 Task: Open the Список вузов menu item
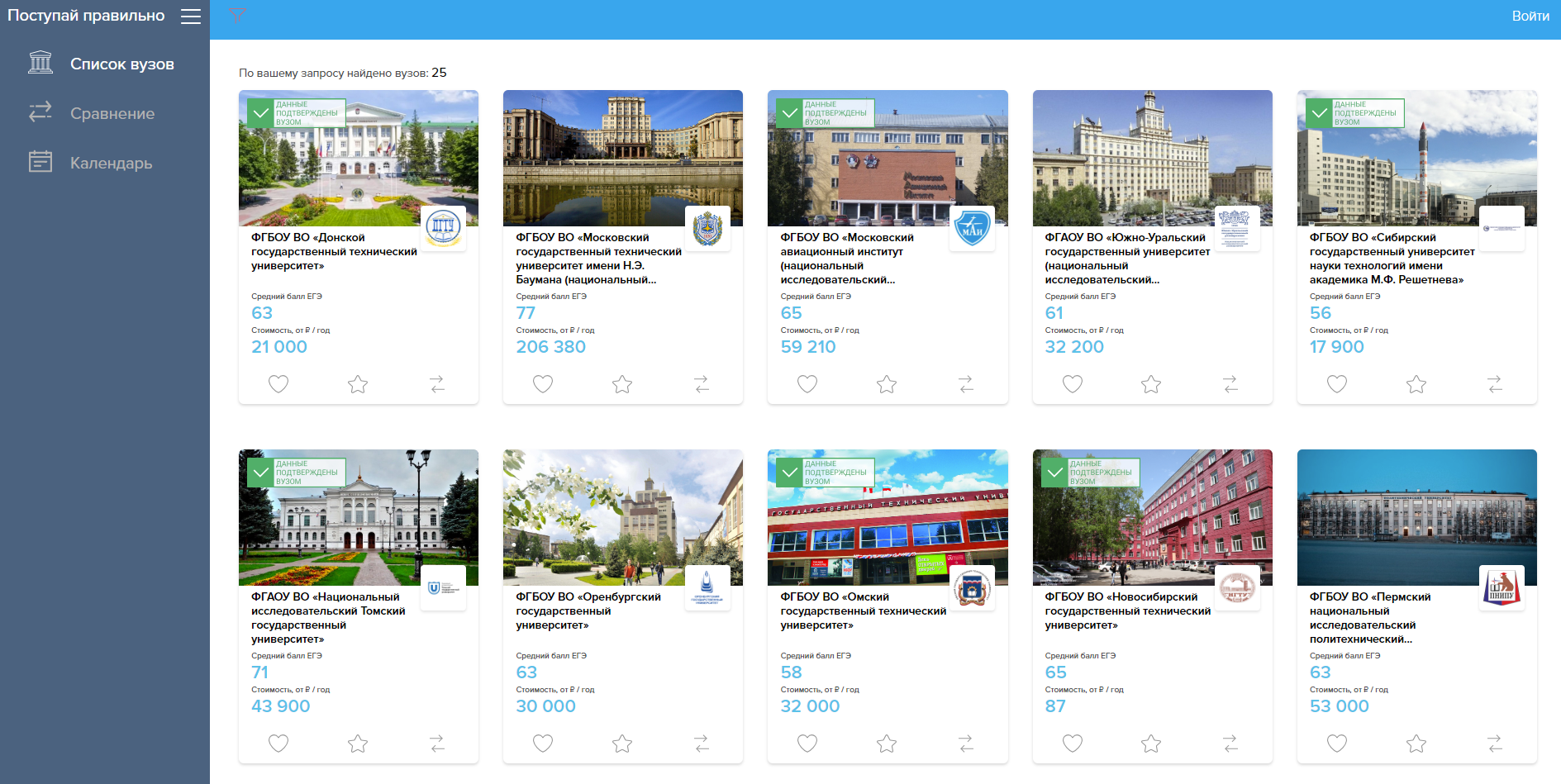click(121, 64)
